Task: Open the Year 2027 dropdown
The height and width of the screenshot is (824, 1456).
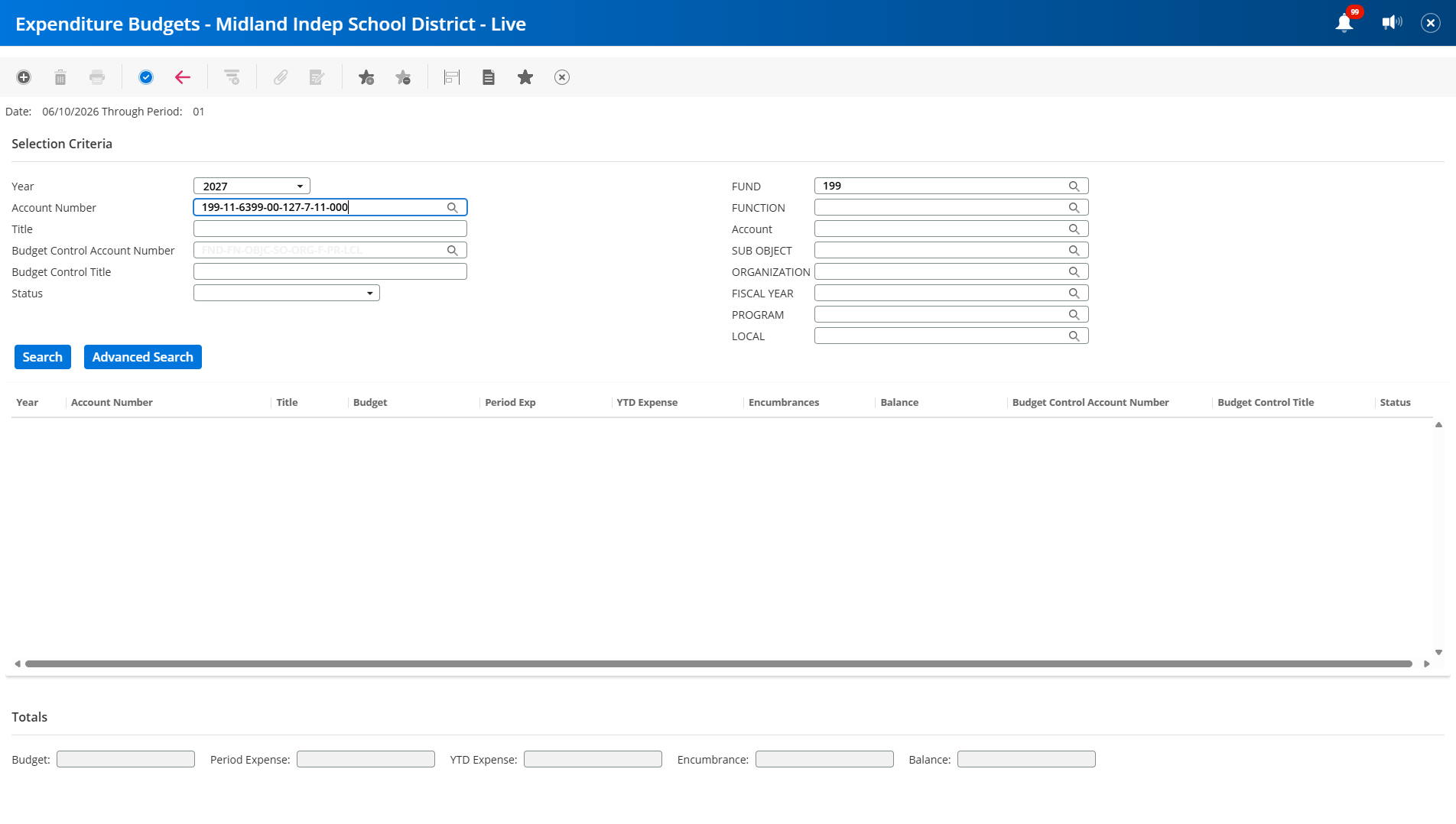Action: [252, 187]
